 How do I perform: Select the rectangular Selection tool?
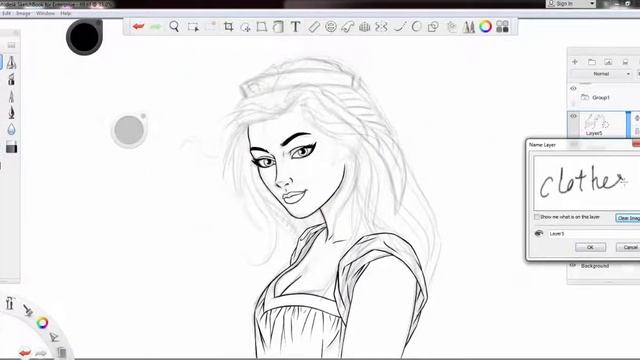(x=193, y=27)
